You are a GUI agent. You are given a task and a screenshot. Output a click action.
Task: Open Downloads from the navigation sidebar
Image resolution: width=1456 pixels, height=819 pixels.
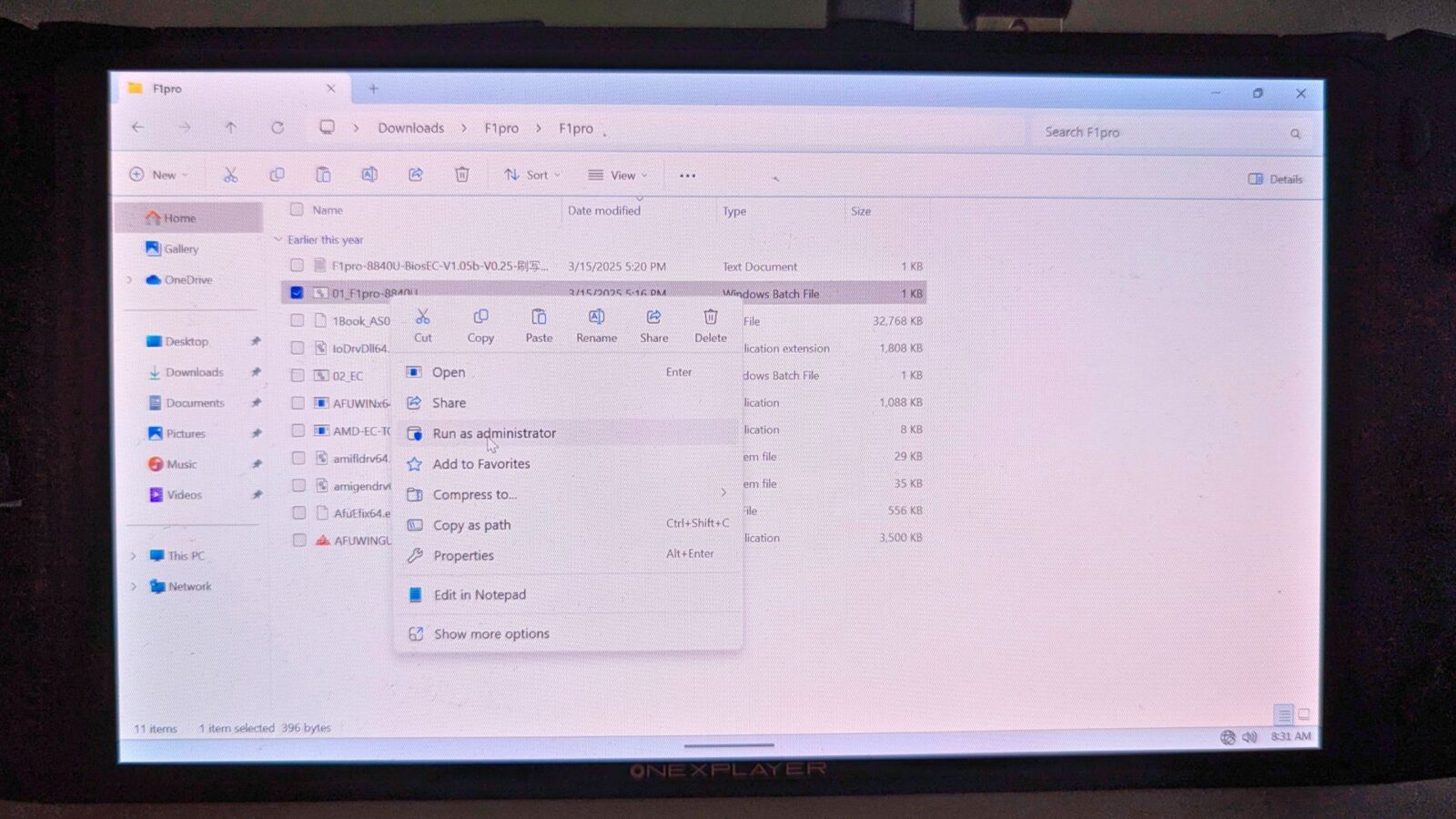192,372
